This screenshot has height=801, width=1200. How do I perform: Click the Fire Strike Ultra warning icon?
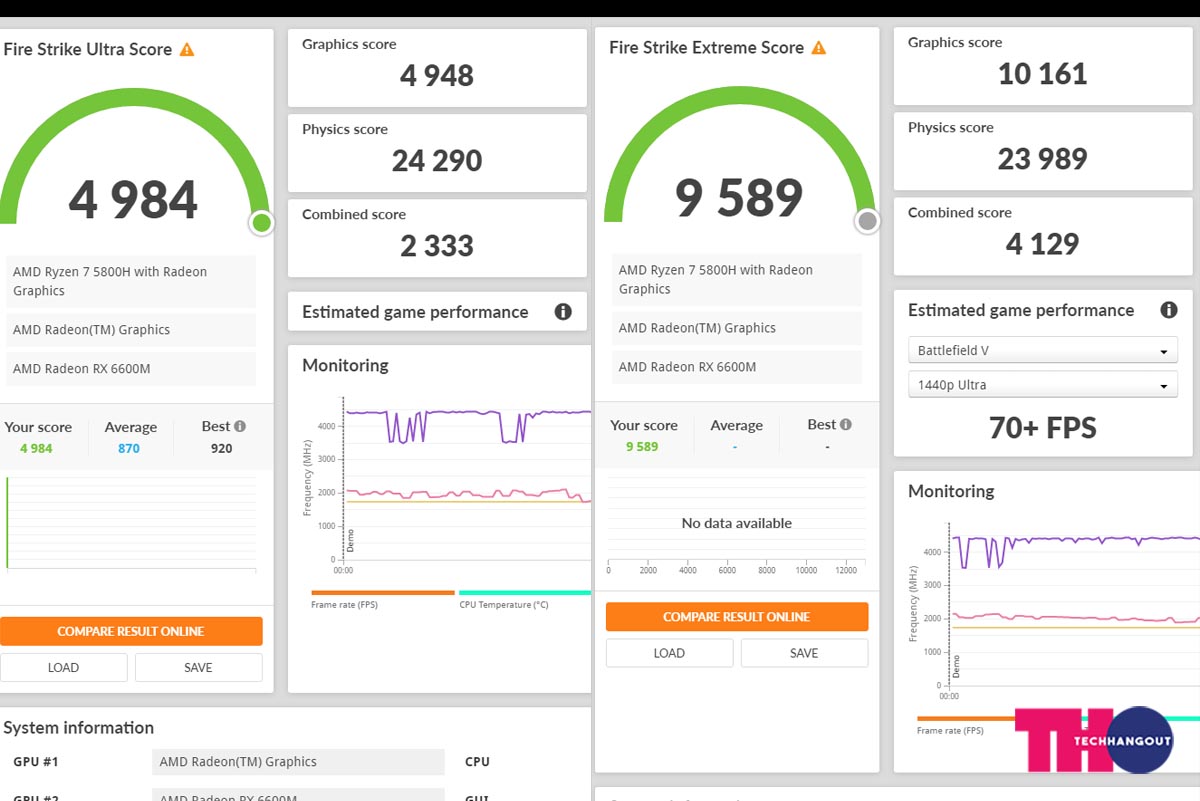point(187,50)
